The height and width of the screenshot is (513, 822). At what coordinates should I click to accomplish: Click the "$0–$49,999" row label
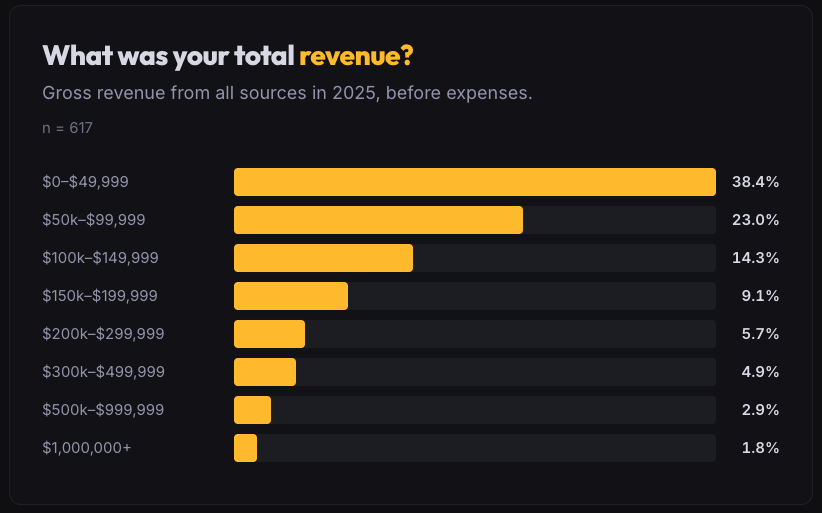click(x=85, y=182)
